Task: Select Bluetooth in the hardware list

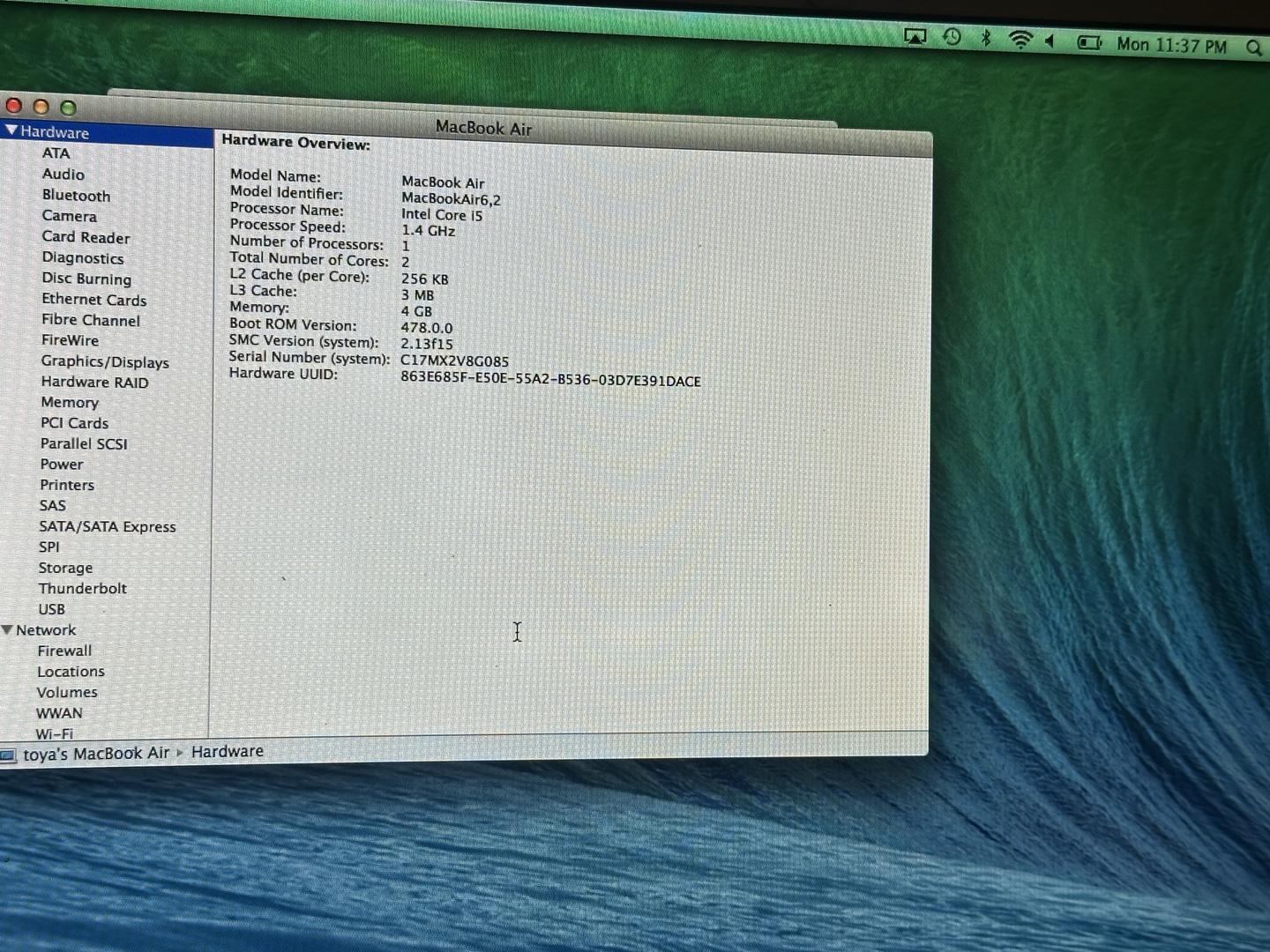Action: [76, 195]
